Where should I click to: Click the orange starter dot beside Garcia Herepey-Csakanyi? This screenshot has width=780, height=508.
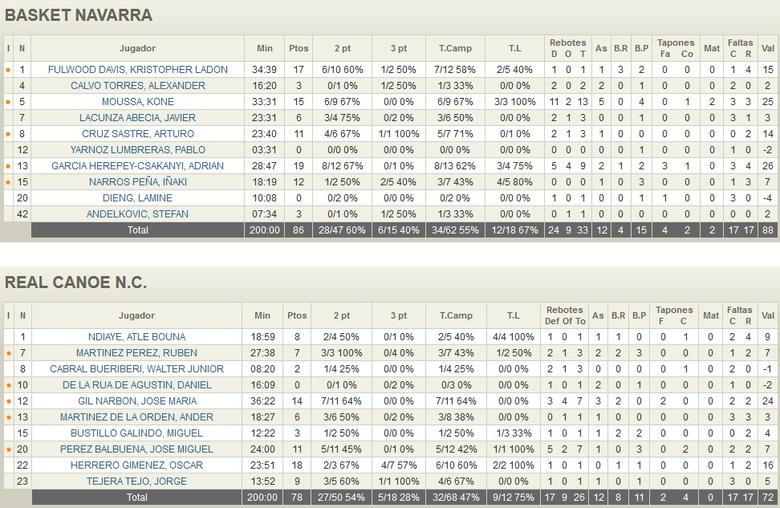(8, 166)
